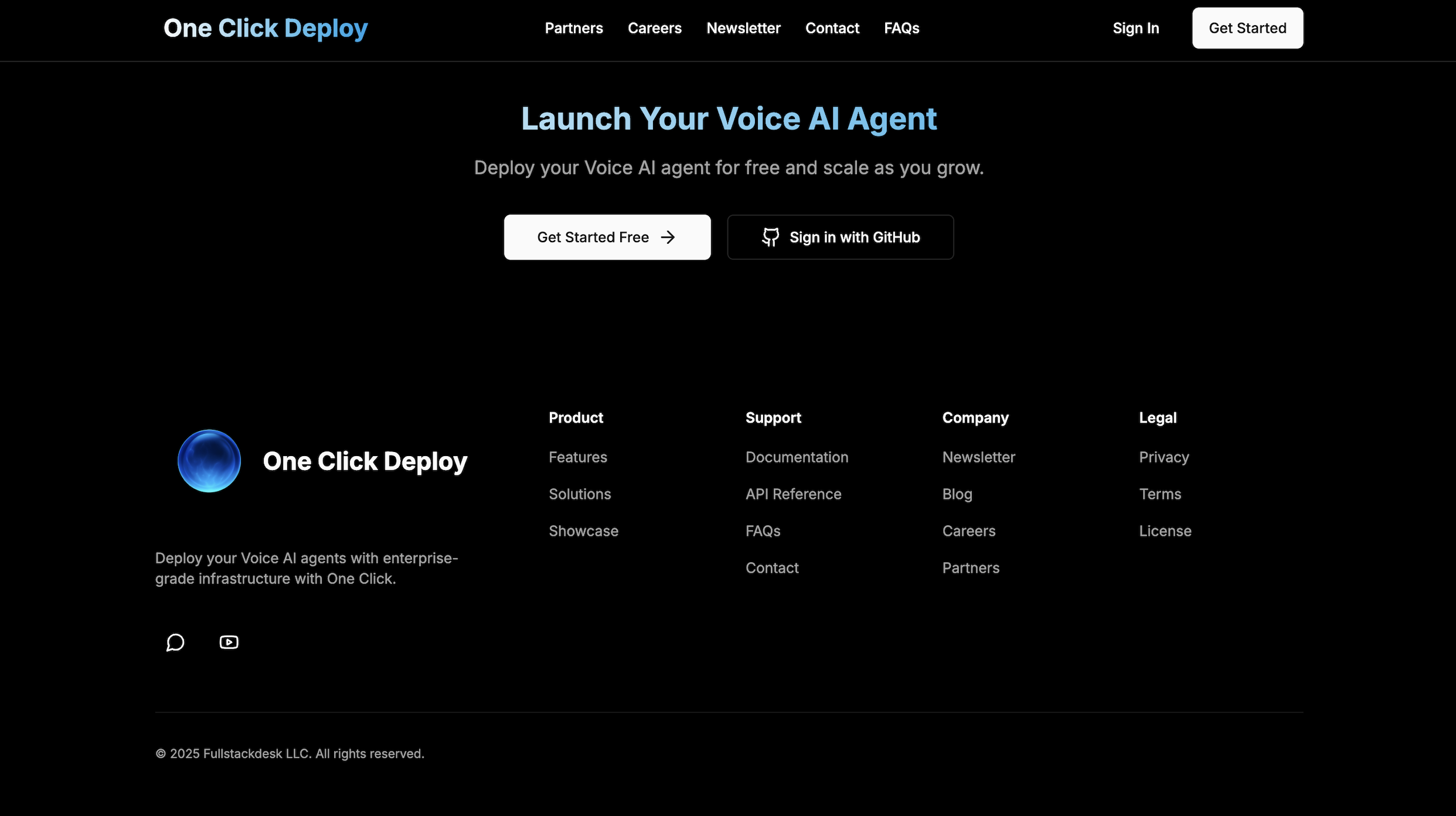
Task: Click the footer One Click Deploy title
Action: (x=365, y=461)
